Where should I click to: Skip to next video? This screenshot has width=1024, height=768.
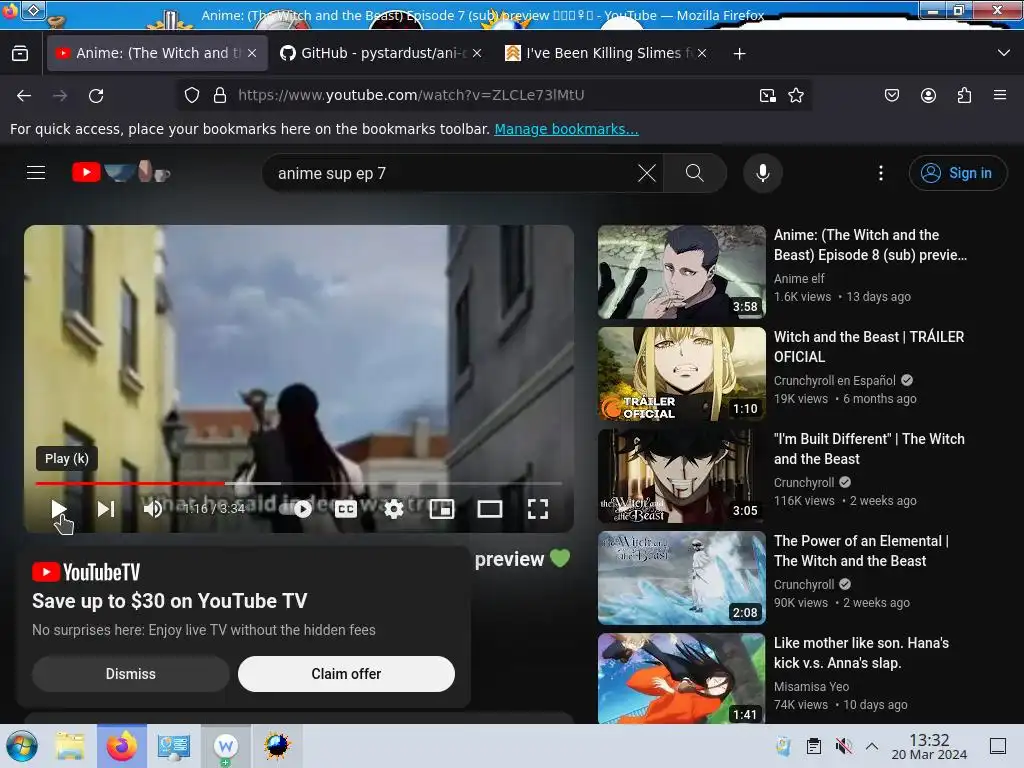tap(106, 509)
